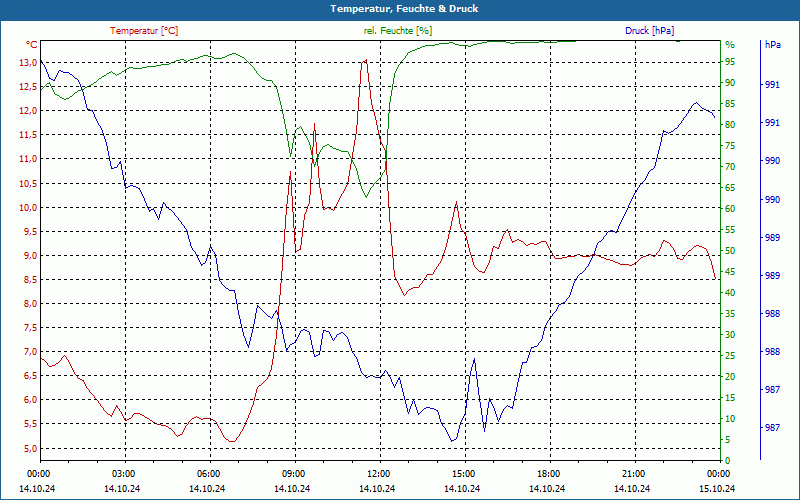This screenshot has height=500, width=800.
Task: Click the 55 humidity axis value
Action: coord(730,230)
